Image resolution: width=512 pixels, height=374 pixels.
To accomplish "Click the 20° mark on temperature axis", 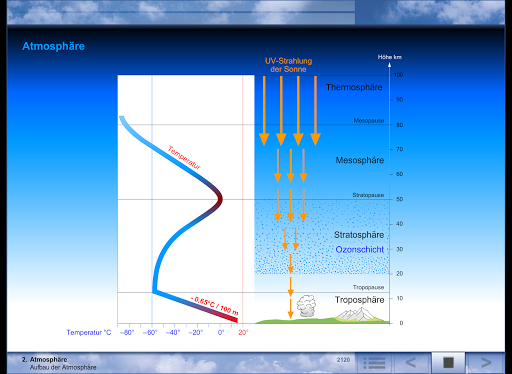I will (x=243, y=333).
